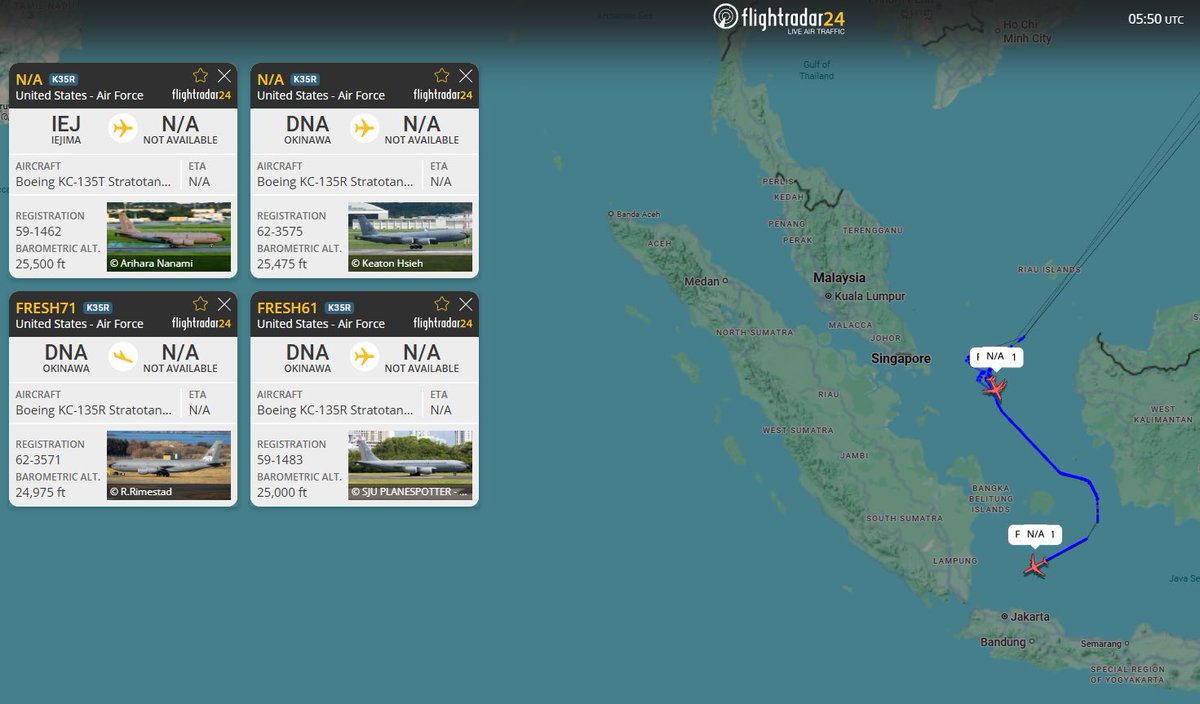Close the FRESH71 flight card

click(224, 304)
